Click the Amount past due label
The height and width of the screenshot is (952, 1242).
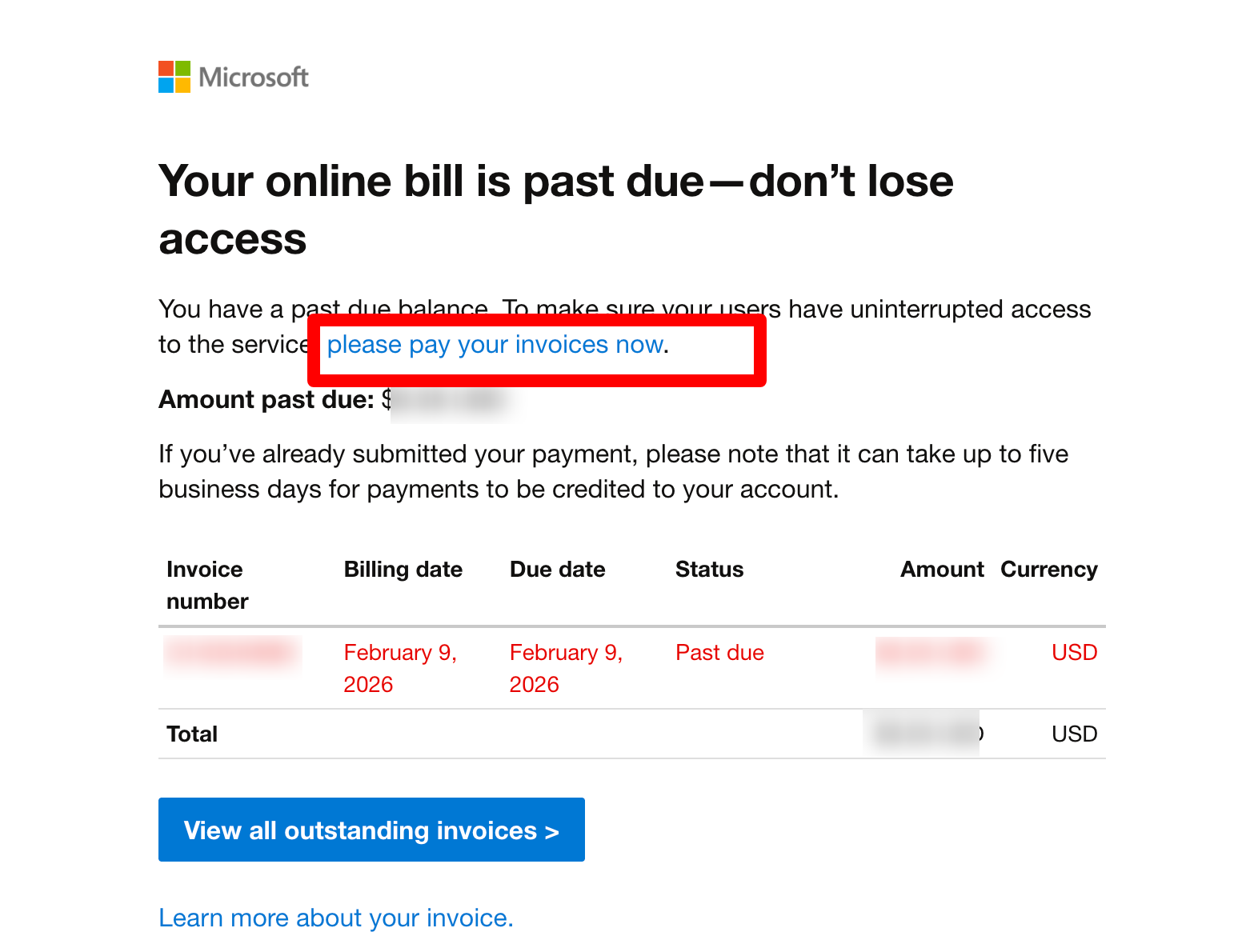(266, 399)
